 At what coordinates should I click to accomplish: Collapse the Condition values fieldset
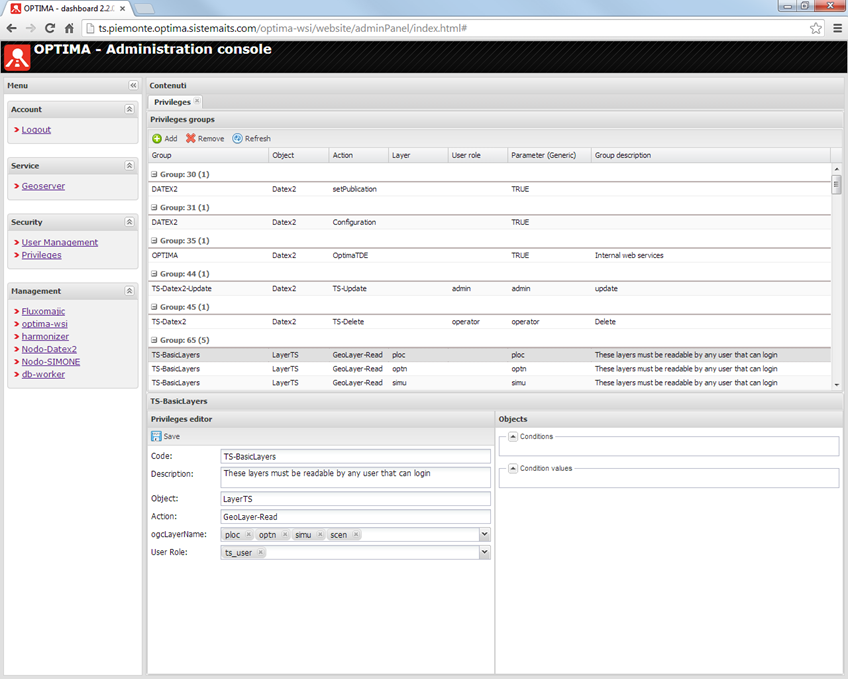tap(512, 468)
